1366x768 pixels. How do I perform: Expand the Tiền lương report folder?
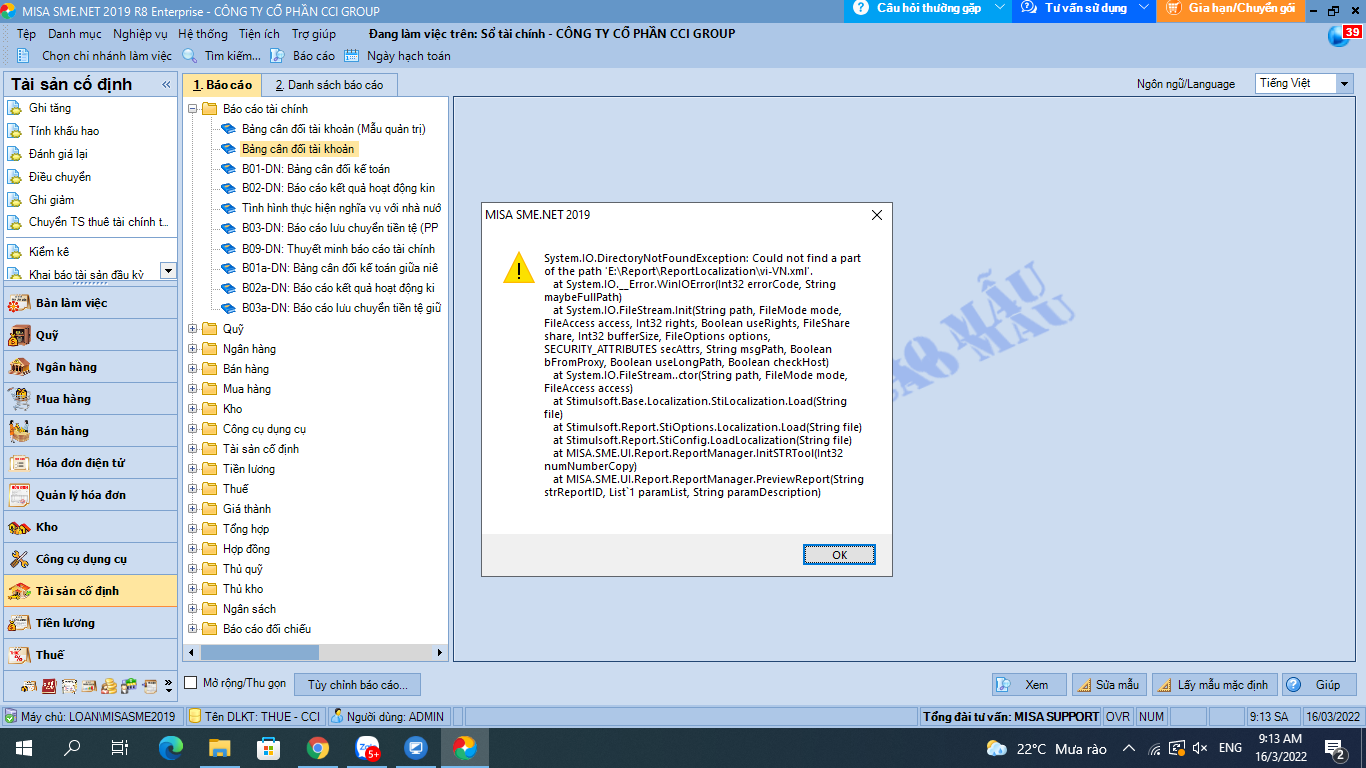pyautogui.click(x=193, y=469)
